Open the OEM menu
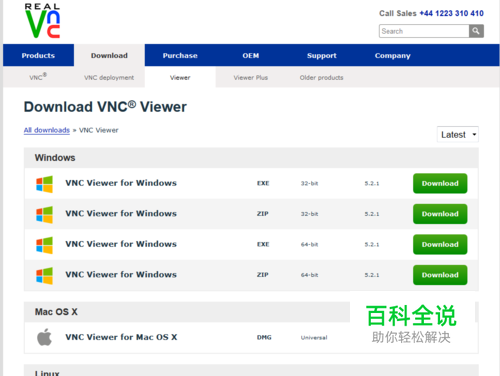This screenshot has height=376, width=500. [251, 55]
